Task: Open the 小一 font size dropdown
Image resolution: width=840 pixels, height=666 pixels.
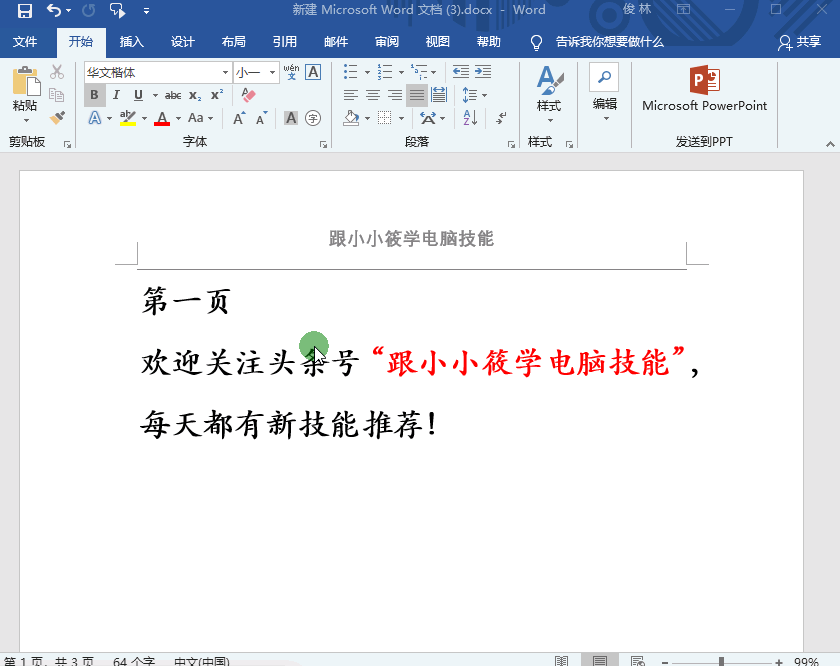Action: [x=272, y=72]
